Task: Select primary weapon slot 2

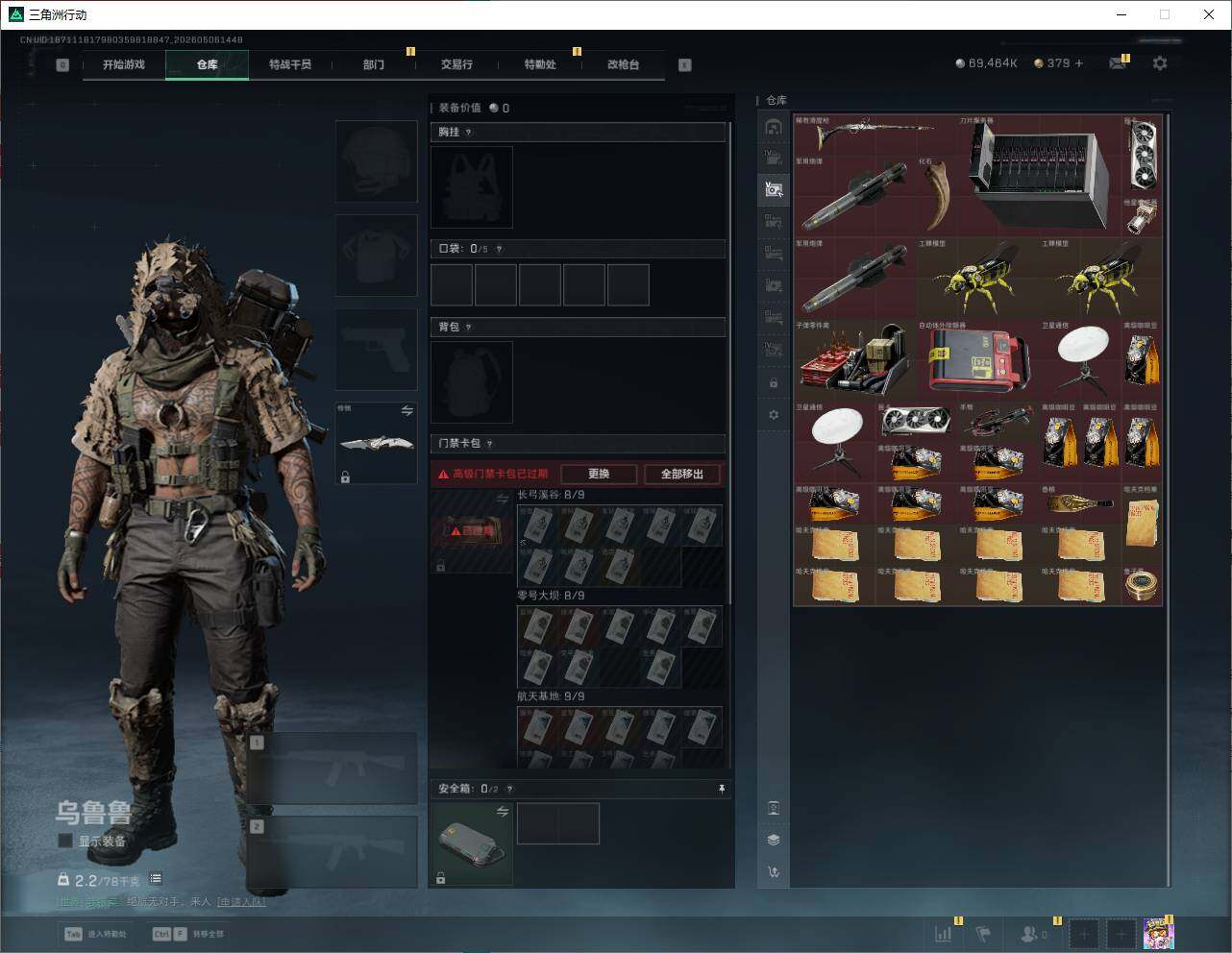Action: click(x=333, y=854)
